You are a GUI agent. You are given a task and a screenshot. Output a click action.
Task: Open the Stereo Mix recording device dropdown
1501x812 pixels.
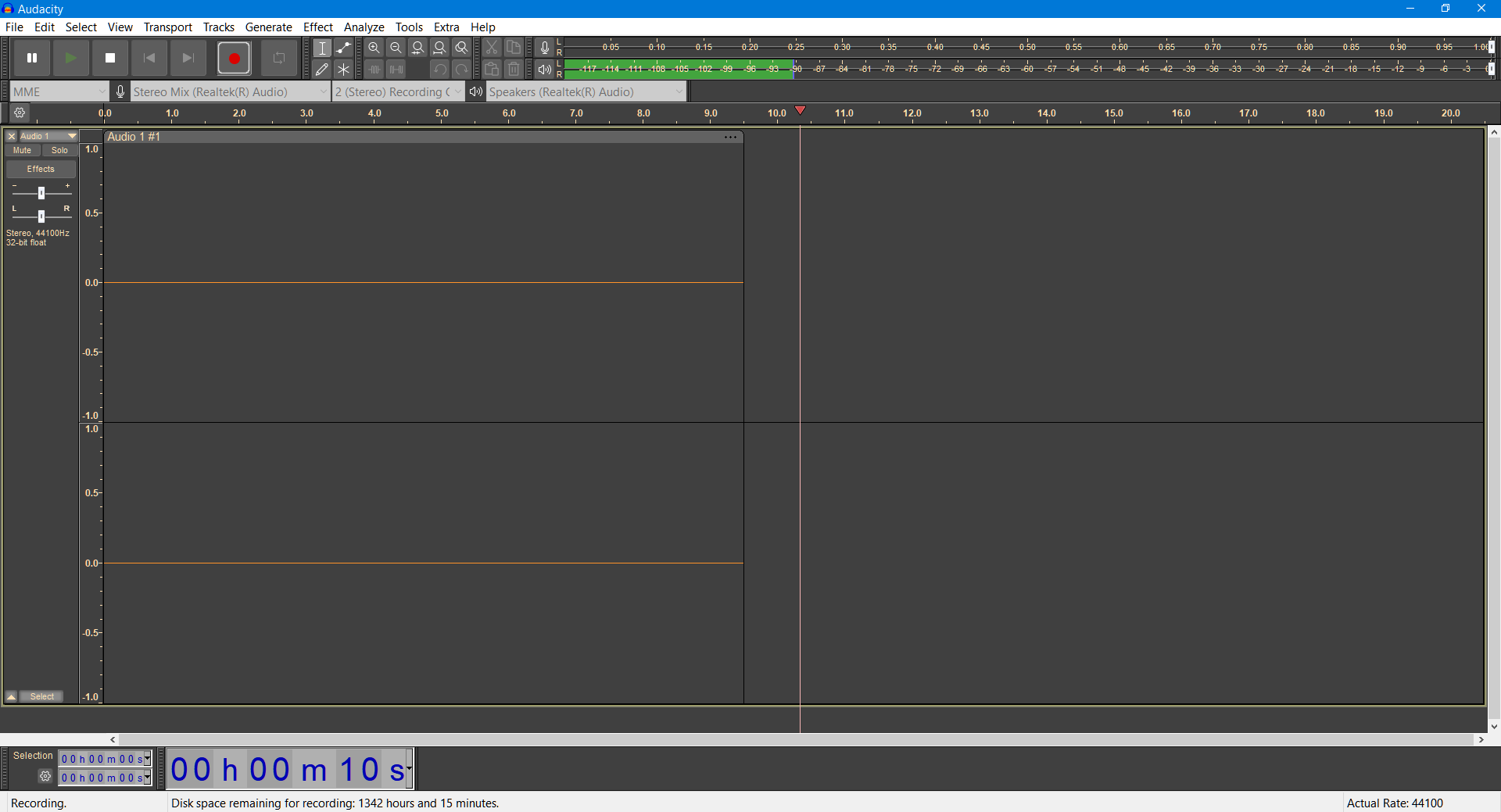click(x=230, y=92)
